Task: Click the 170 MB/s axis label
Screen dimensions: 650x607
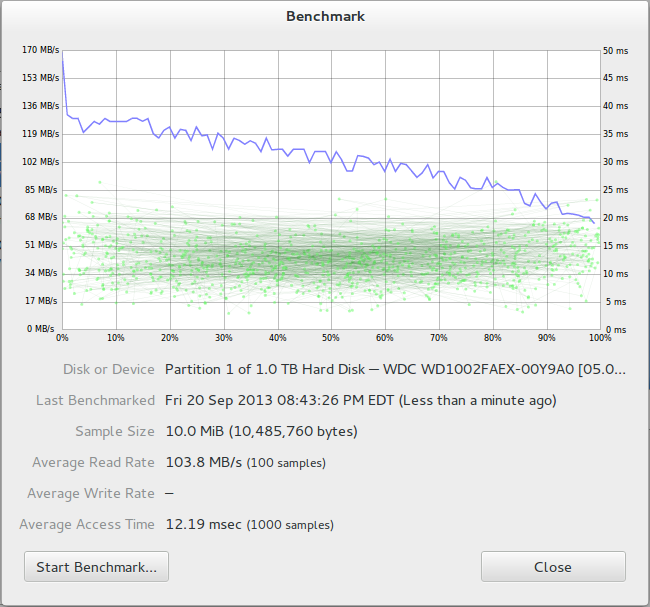Action: (41, 50)
